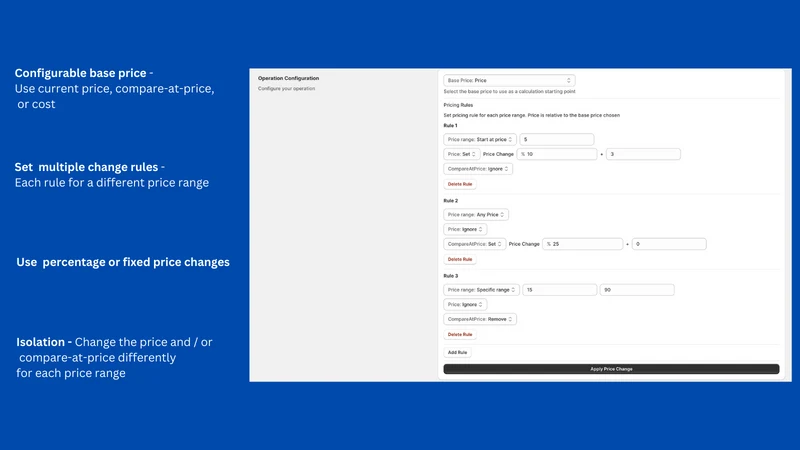Click 'Configure your operation' subtitle text
The width and height of the screenshot is (800, 450).
point(286,89)
